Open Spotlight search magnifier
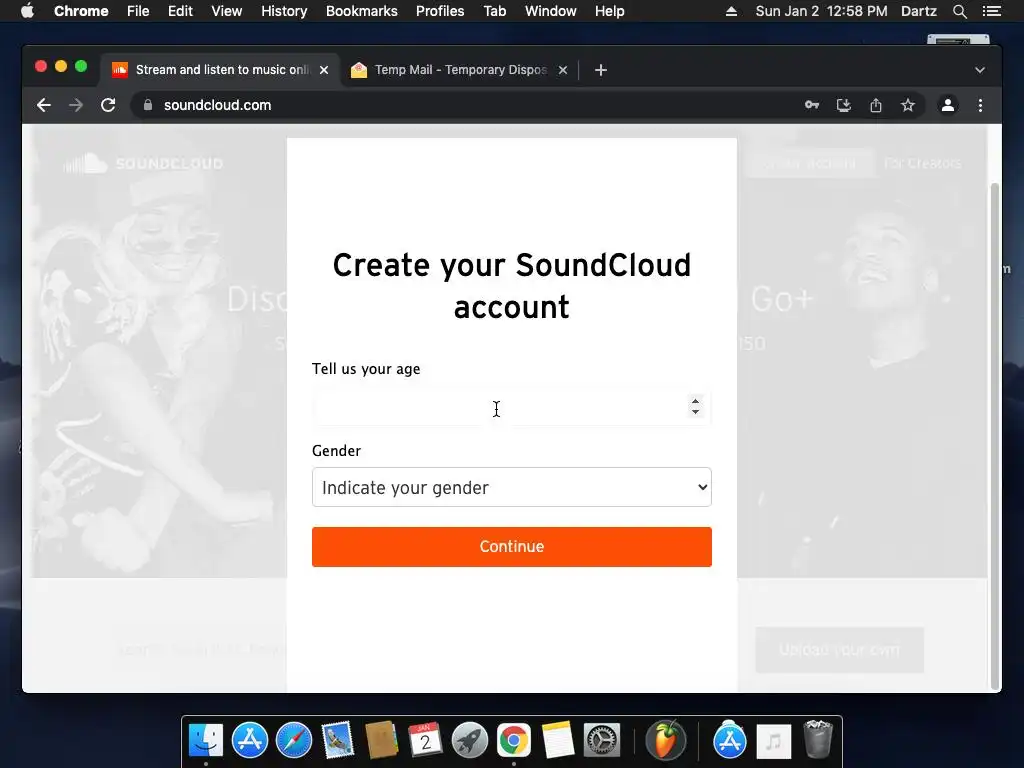This screenshot has width=1024, height=768. 959,11
